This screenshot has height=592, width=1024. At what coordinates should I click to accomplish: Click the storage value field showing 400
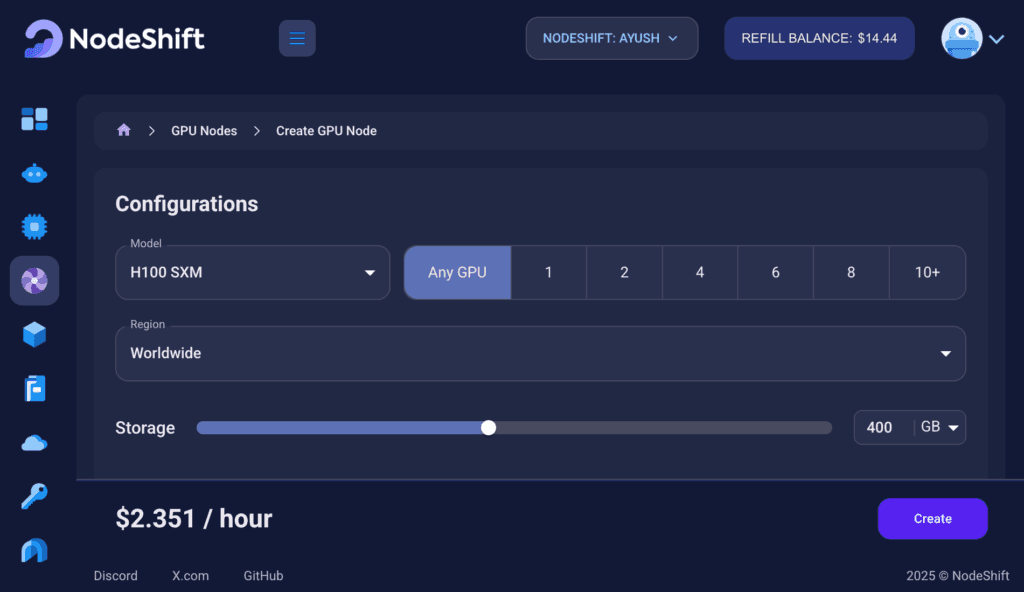[883, 427]
